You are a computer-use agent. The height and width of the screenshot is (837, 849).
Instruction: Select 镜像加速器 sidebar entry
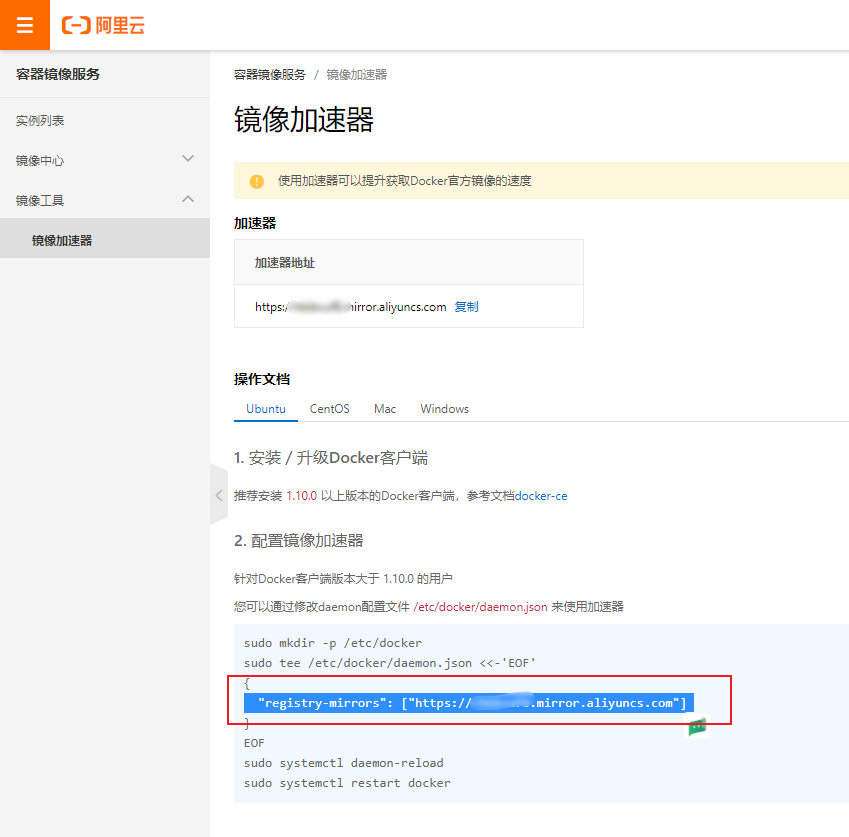tap(105, 238)
